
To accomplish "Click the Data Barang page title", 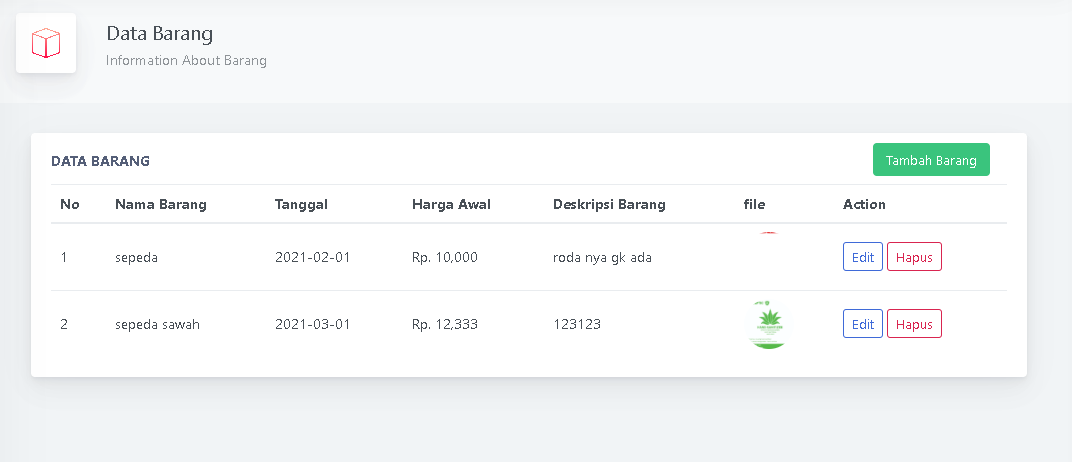I will tap(160, 34).
